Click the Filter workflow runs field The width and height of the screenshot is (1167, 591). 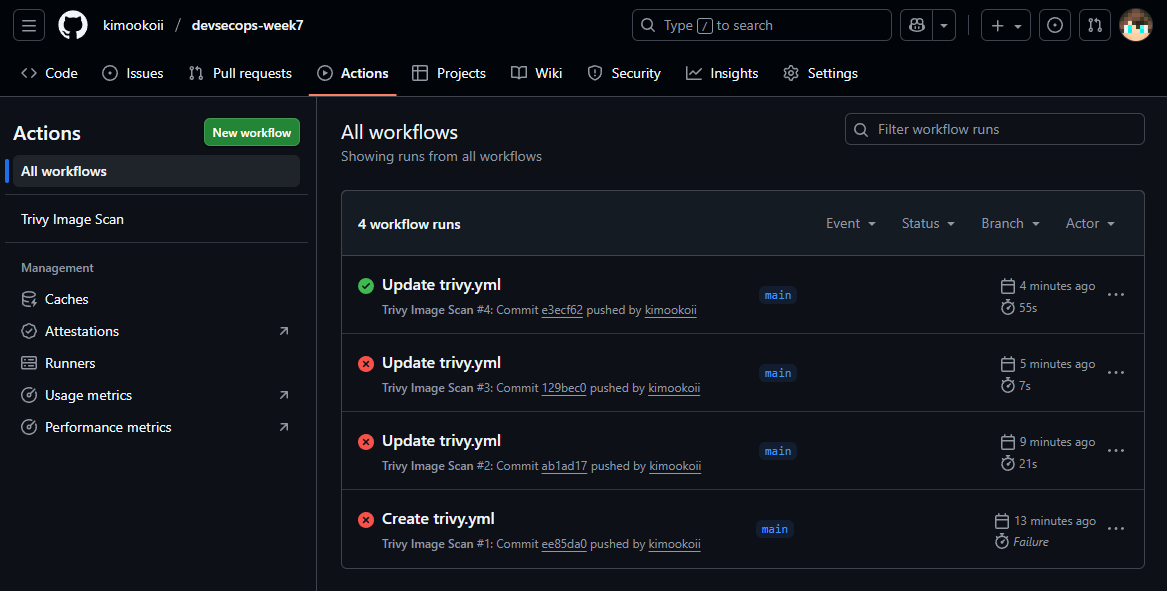(995, 129)
